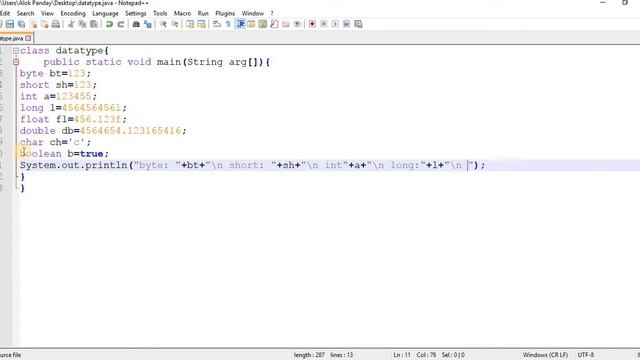Image resolution: width=640 pixels, height=360 pixels.
Task: Close the current document via toolbar icon
Action: pos(33,24)
